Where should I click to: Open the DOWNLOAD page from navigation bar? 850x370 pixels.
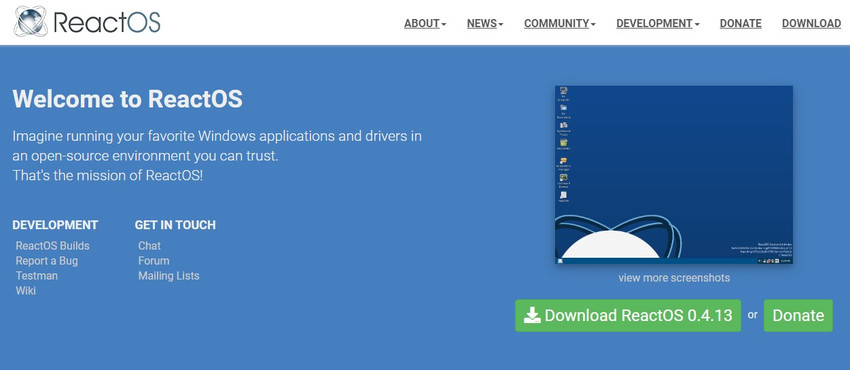click(812, 23)
